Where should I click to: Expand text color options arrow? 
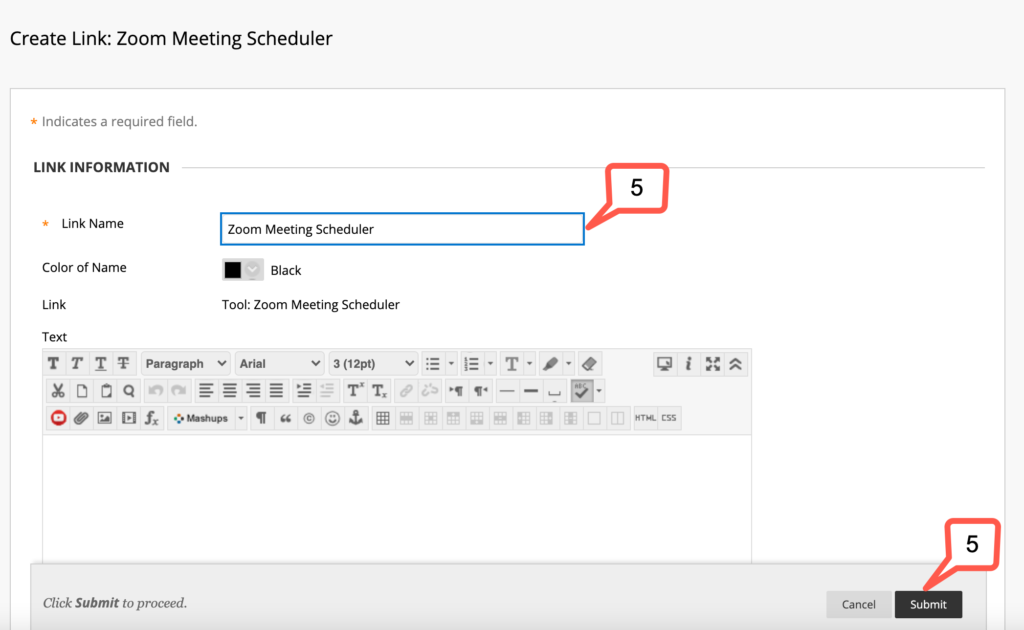click(x=530, y=364)
